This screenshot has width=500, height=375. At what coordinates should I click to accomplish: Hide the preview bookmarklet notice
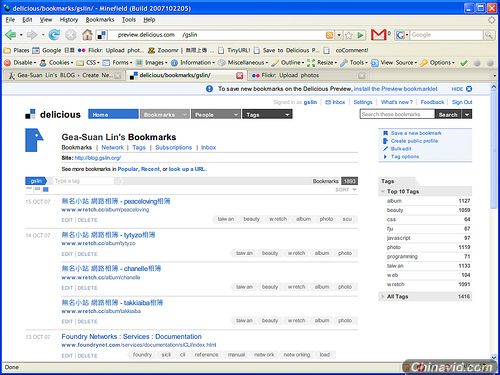(x=462, y=89)
